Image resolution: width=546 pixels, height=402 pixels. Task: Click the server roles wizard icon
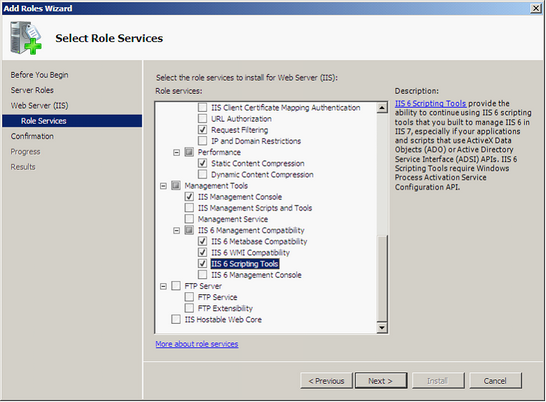click(x=26, y=38)
